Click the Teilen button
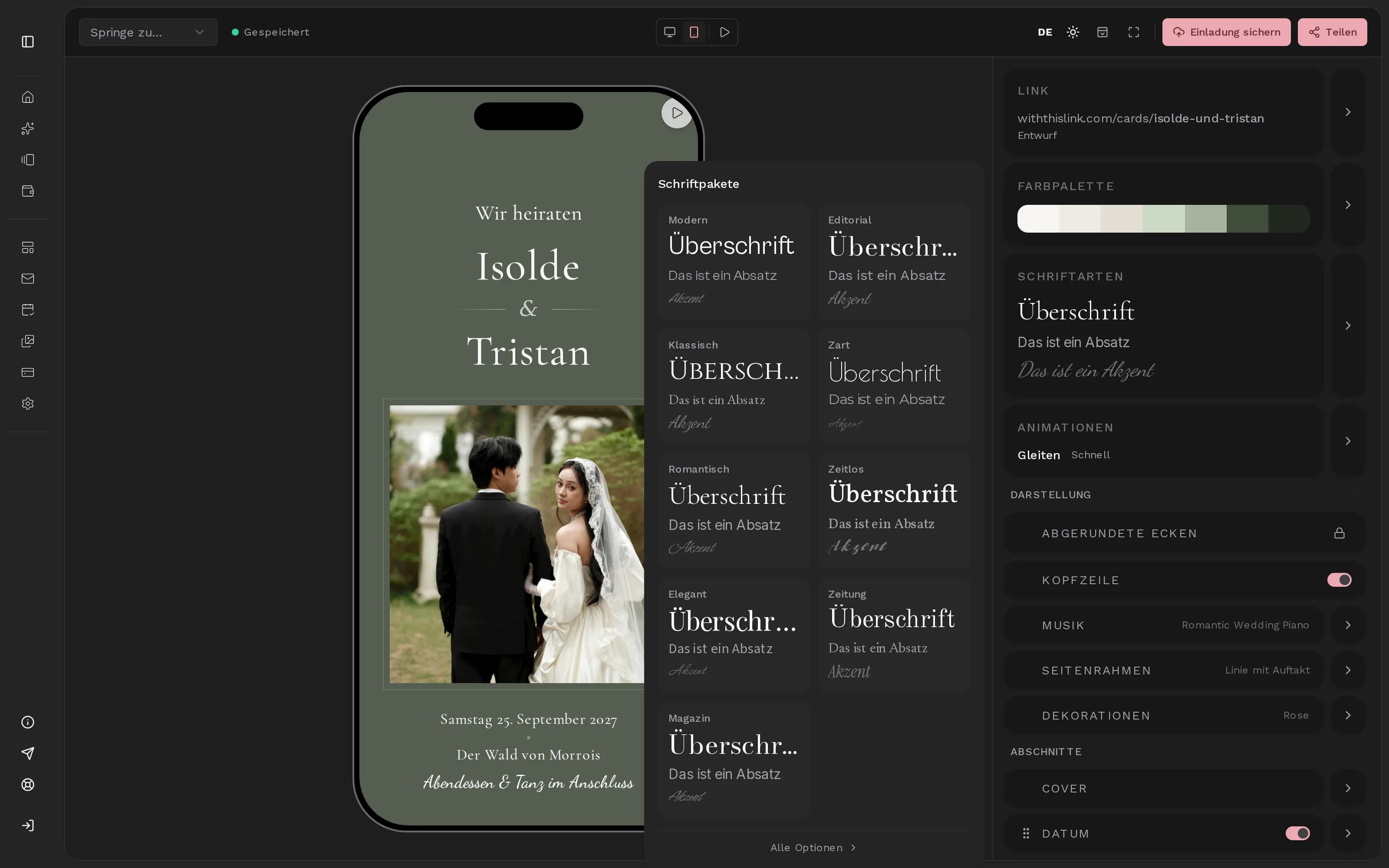 1332,32
